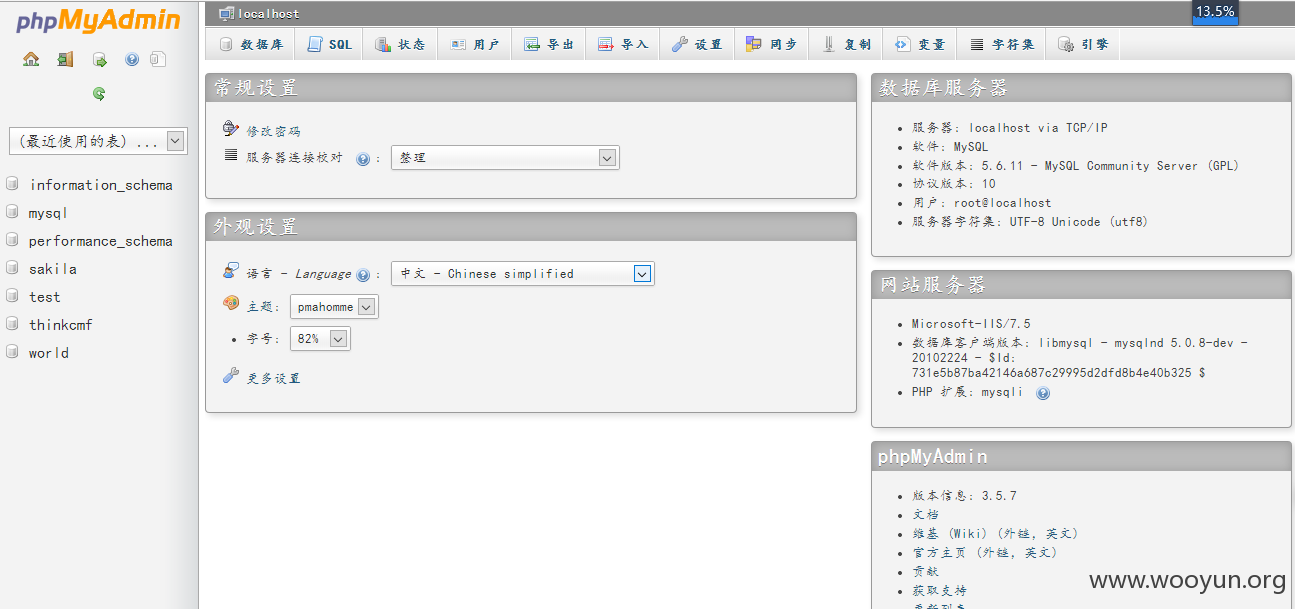This screenshot has height=609, width=1295.
Task: Click the performance_schema database icon
Action: tap(12, 240)
